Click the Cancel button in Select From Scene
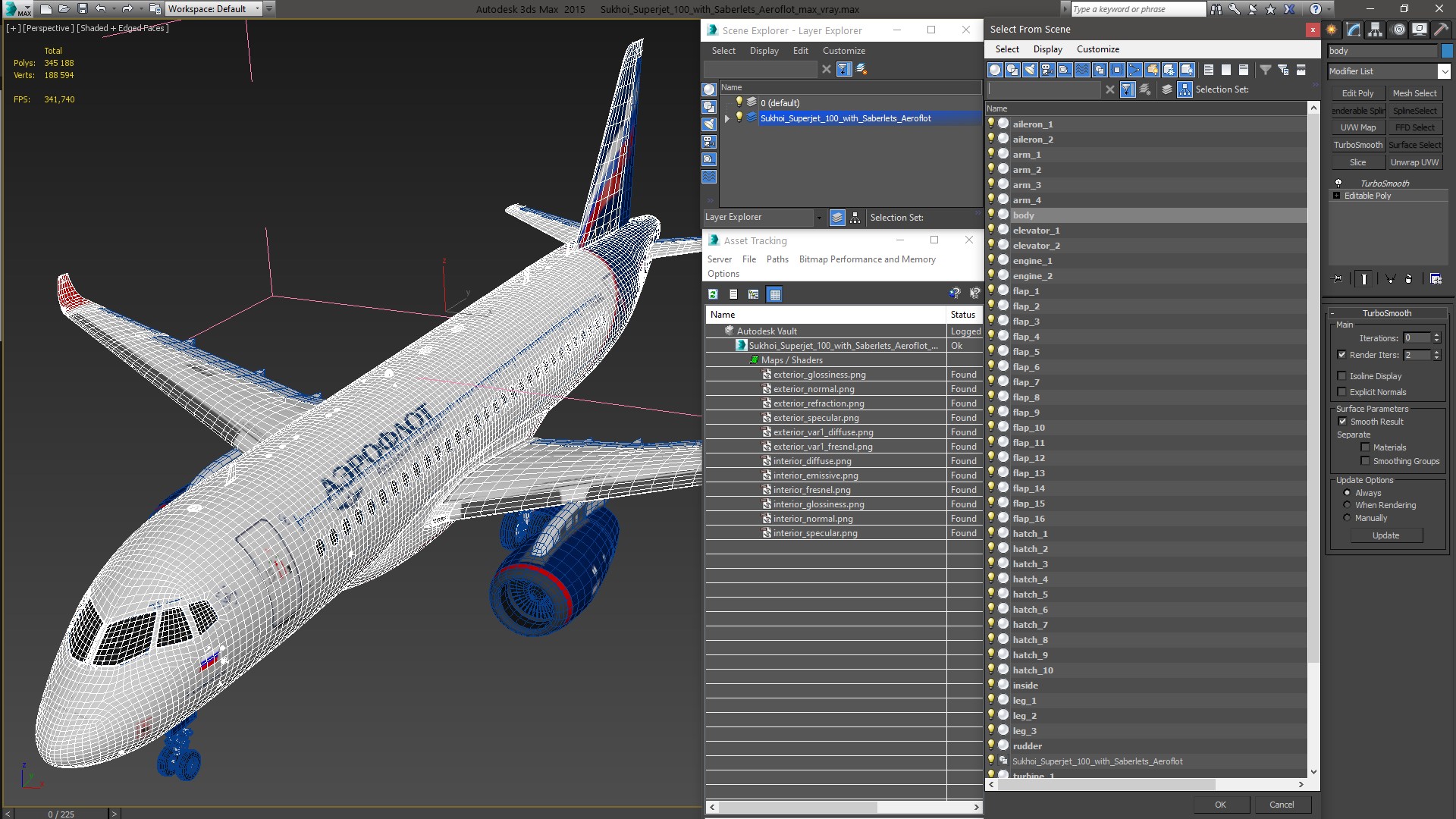This screenshot has width=1456, height=819. point(1282,805)
